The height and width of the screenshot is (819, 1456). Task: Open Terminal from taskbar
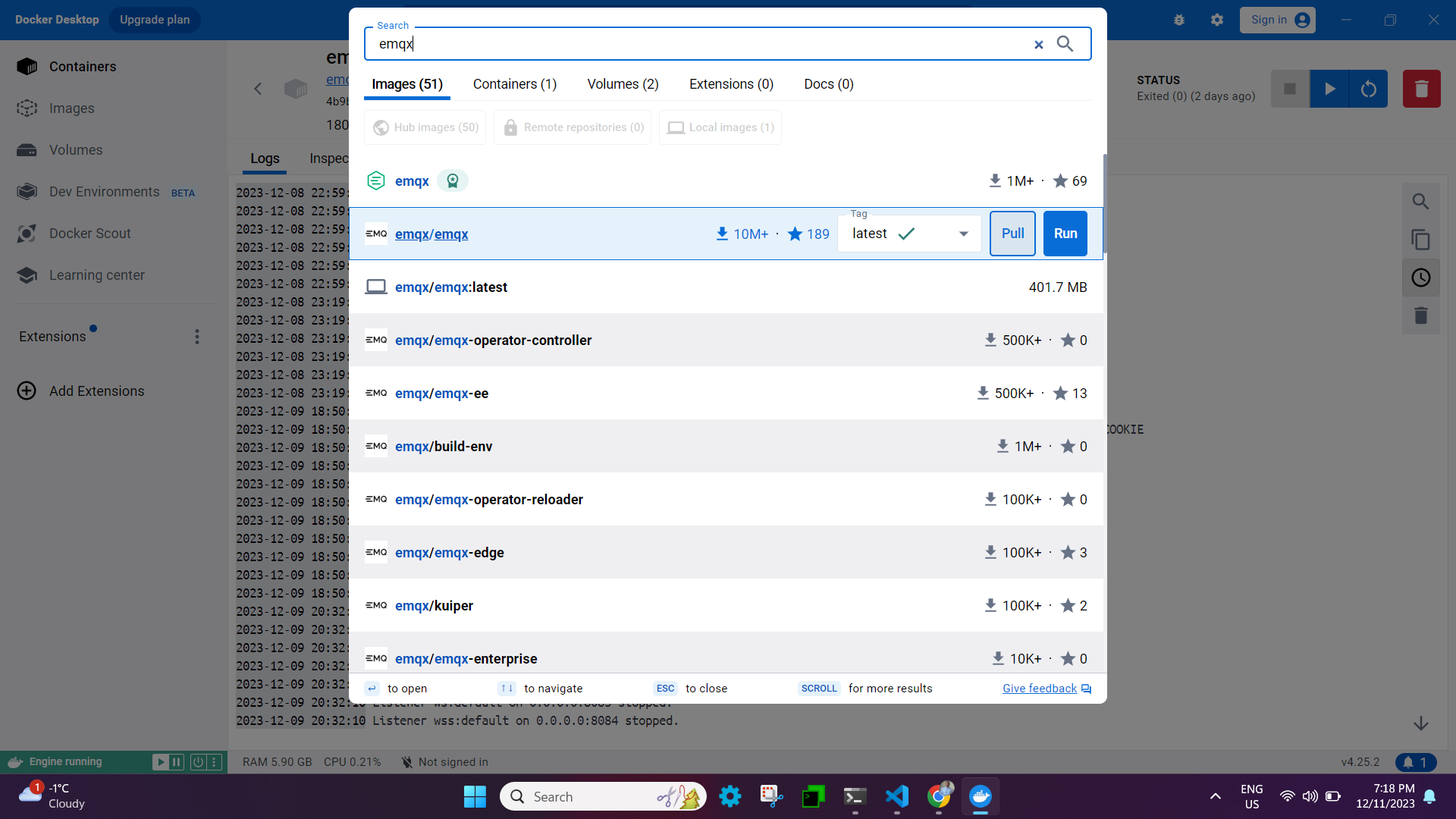(855, 796)
